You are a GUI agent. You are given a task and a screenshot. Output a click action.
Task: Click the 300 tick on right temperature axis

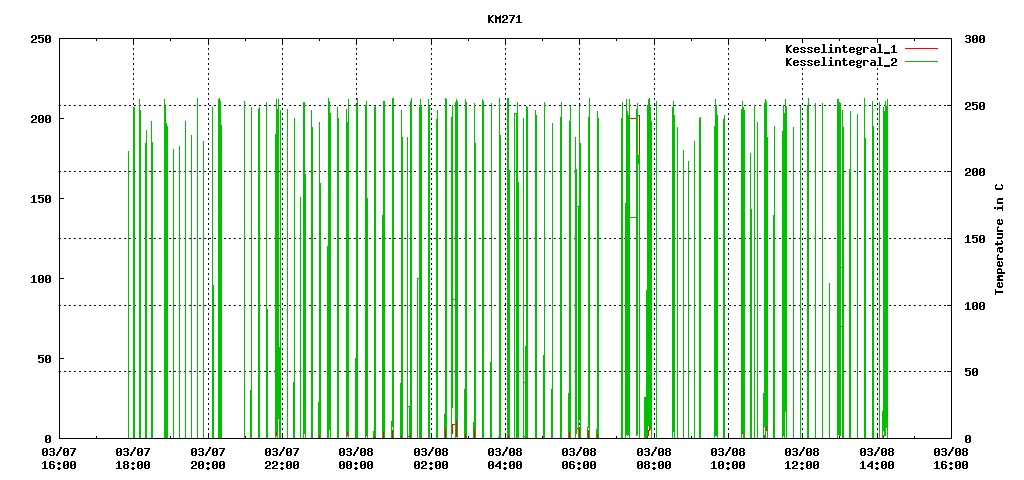(975, 39)
